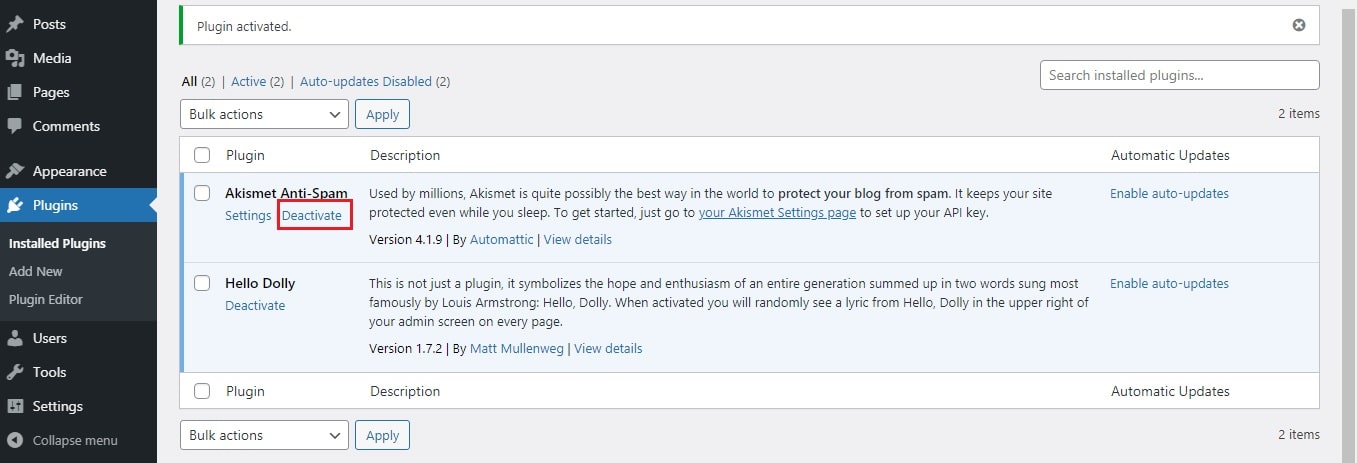Viewport: 1357px width, 463px height.
Task: Click the Users icon in sidebar
Action: [15, 338]
